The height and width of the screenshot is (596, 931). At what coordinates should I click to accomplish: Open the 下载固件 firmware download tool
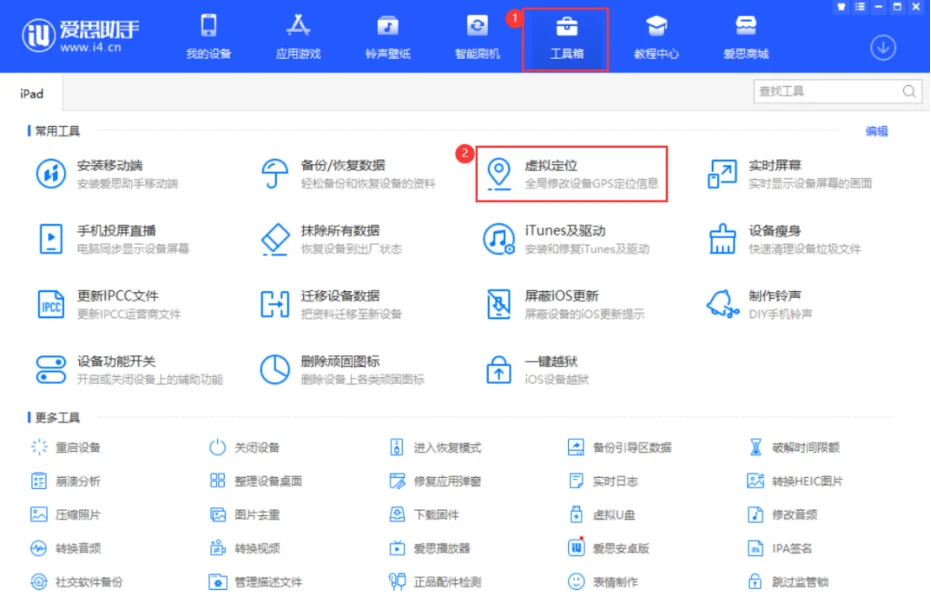427,515
